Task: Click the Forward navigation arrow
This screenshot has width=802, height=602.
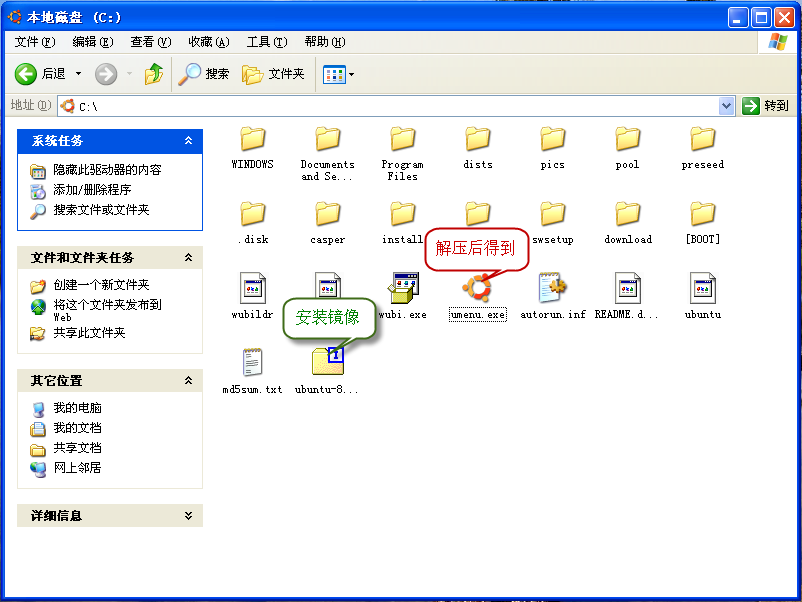Action: [106, 74]
